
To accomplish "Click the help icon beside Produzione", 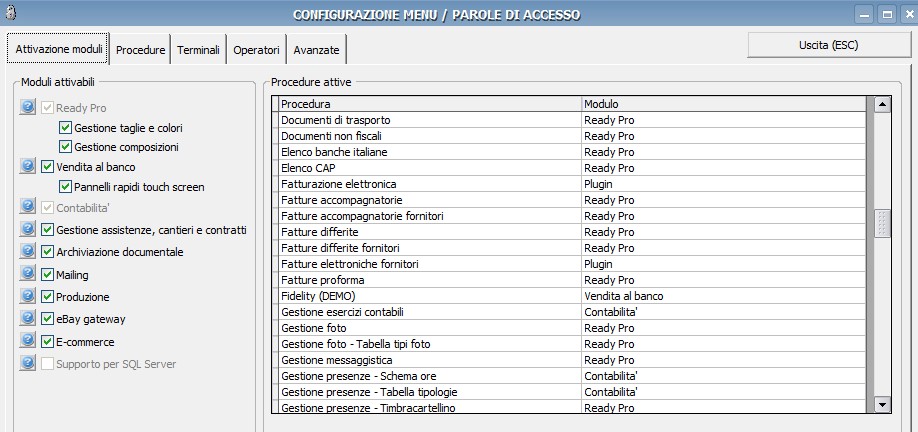I will point(28,297).
